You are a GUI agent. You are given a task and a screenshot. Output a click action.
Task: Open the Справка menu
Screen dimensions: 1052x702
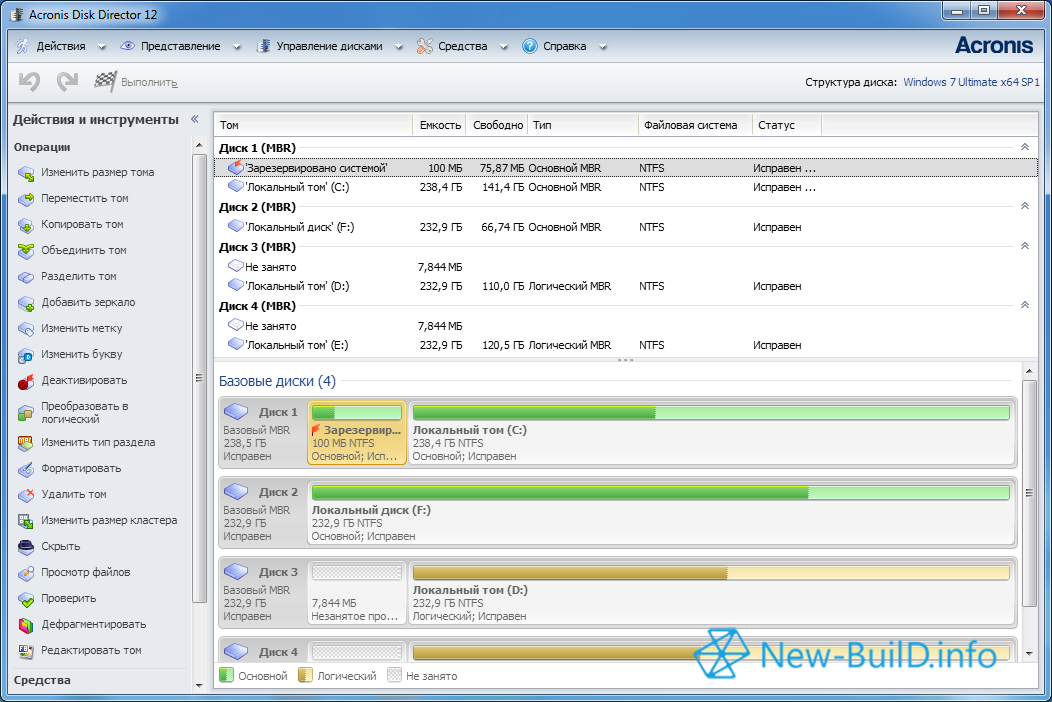pos(564,46)
